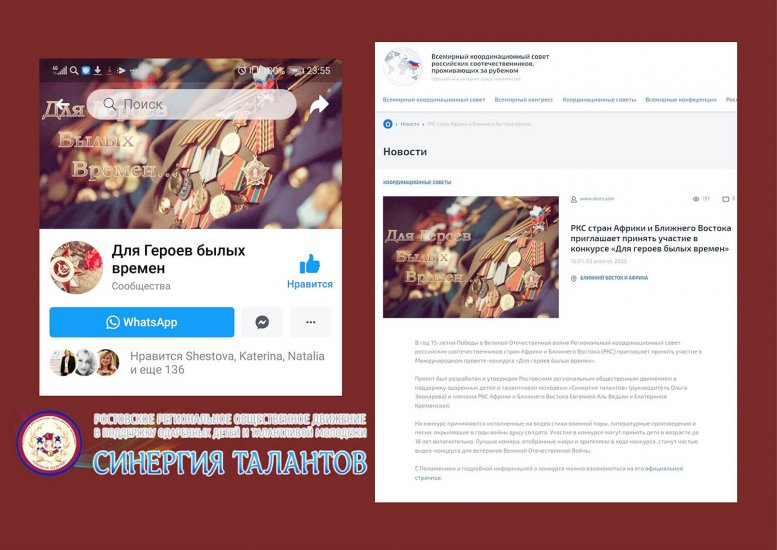The height and width of the screenshot is (550, 777).
Task: Tap the blue WhatsApp button
Action: (x=142, y=322)
